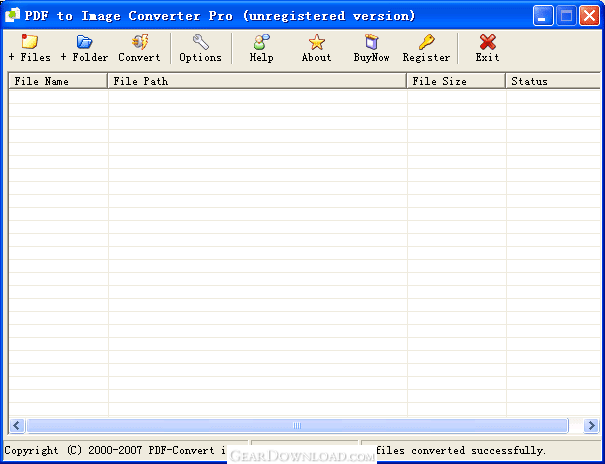Click the red Exit icon
This screenshot has height=464, width=605.
pos(487,42)
